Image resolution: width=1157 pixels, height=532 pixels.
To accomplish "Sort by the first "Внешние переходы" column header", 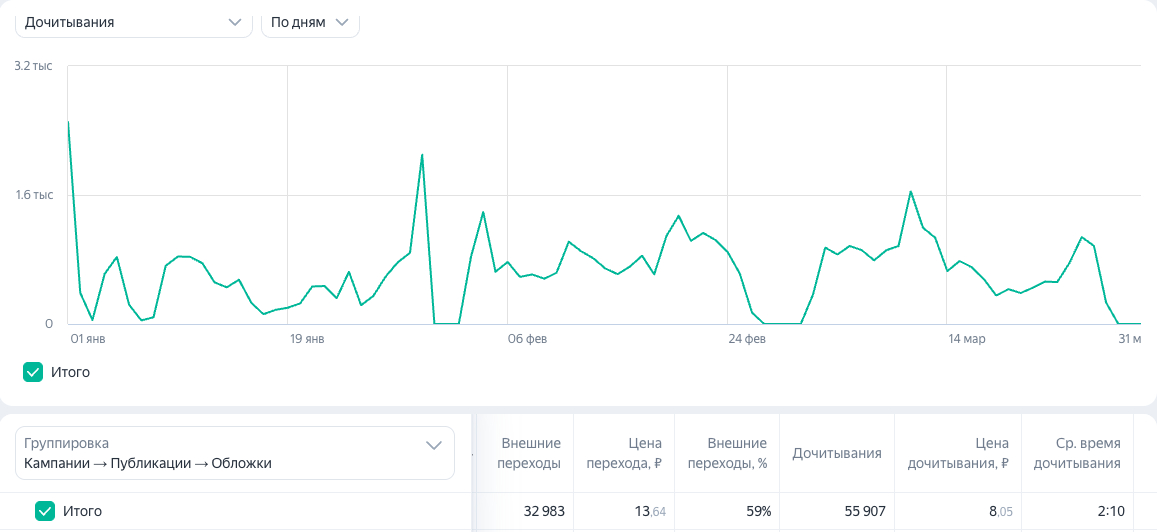I will [530, 453].
